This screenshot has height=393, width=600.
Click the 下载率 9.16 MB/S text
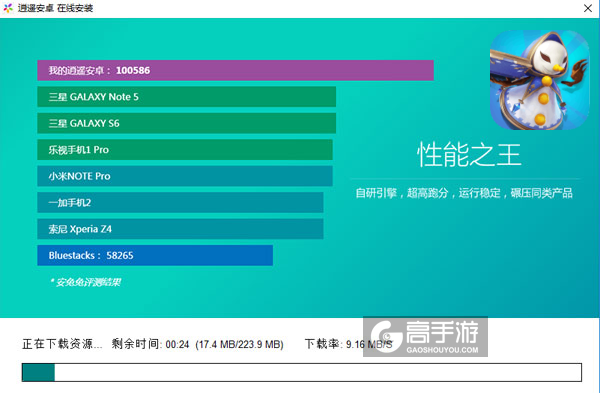pos(349,344)
